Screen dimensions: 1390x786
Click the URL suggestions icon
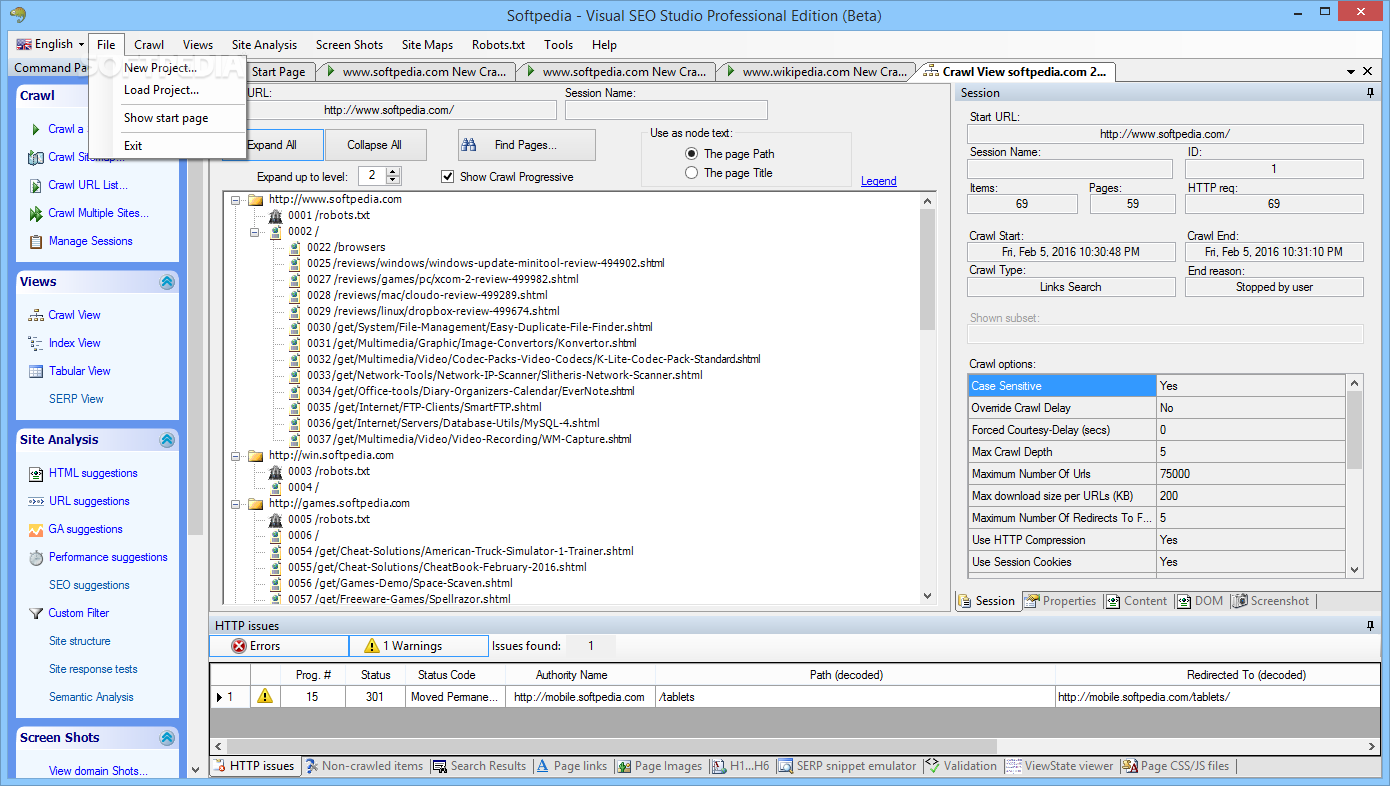(36, 501)
